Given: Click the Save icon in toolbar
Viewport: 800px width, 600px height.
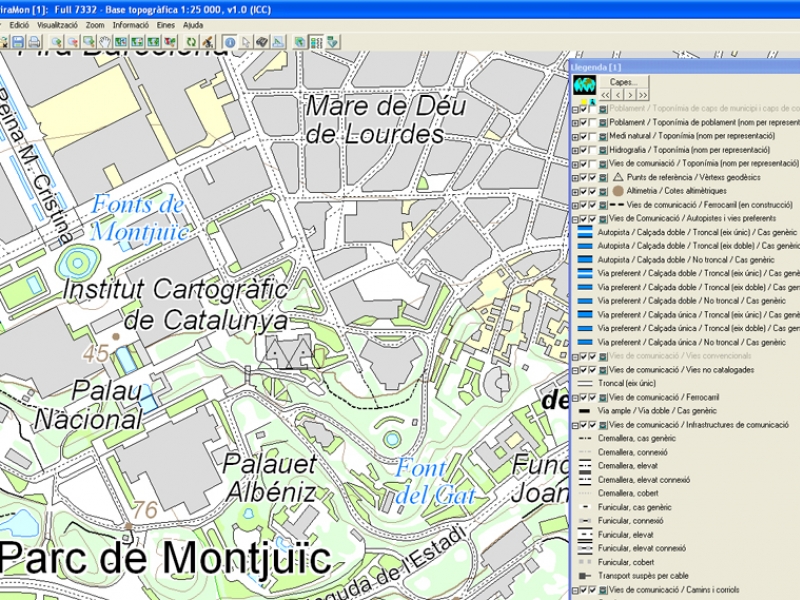Looking at the screenshot, I should [x=19, y=42].
